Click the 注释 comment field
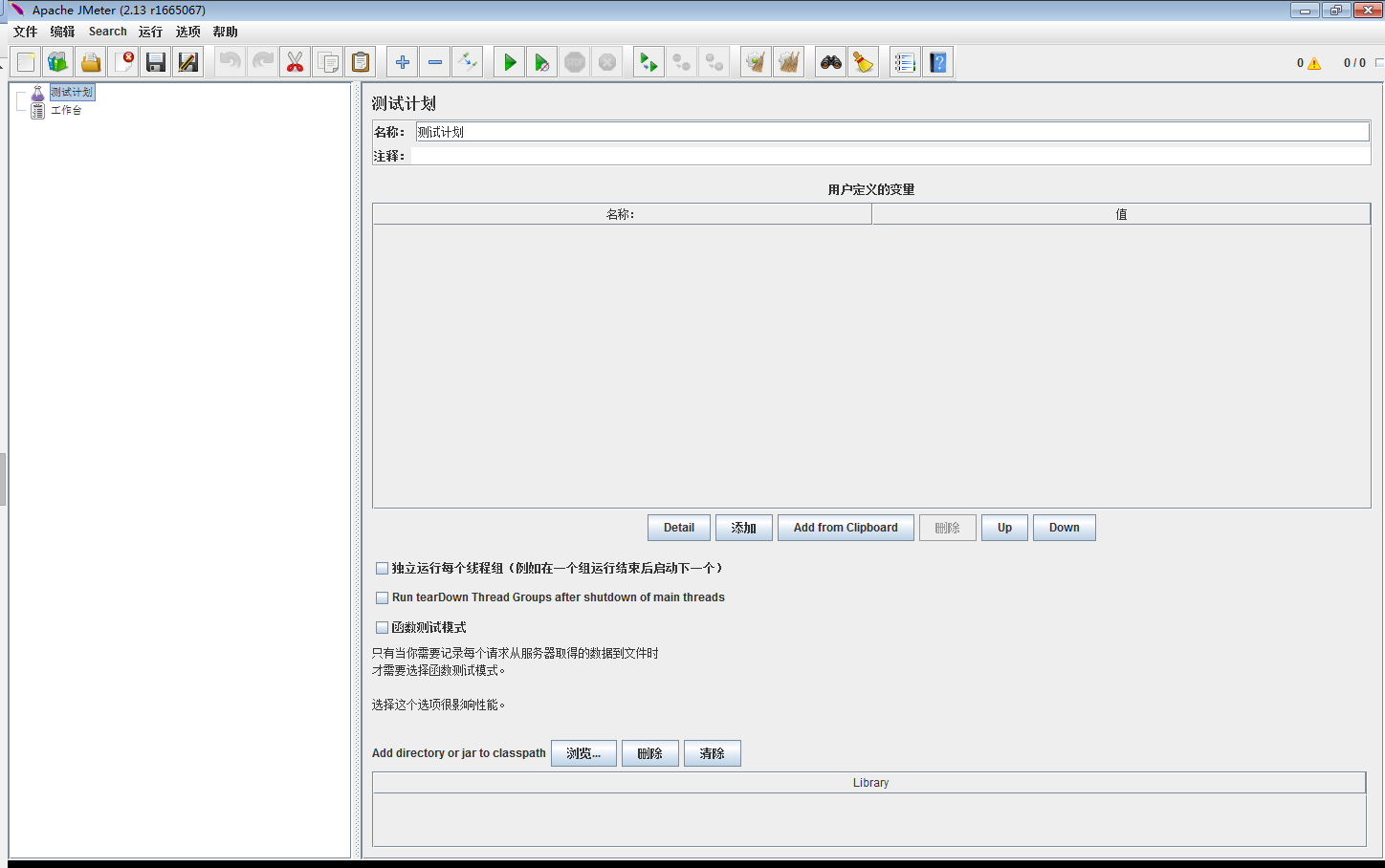Screen dimensions: 1385x868 (x=890, y=156)
